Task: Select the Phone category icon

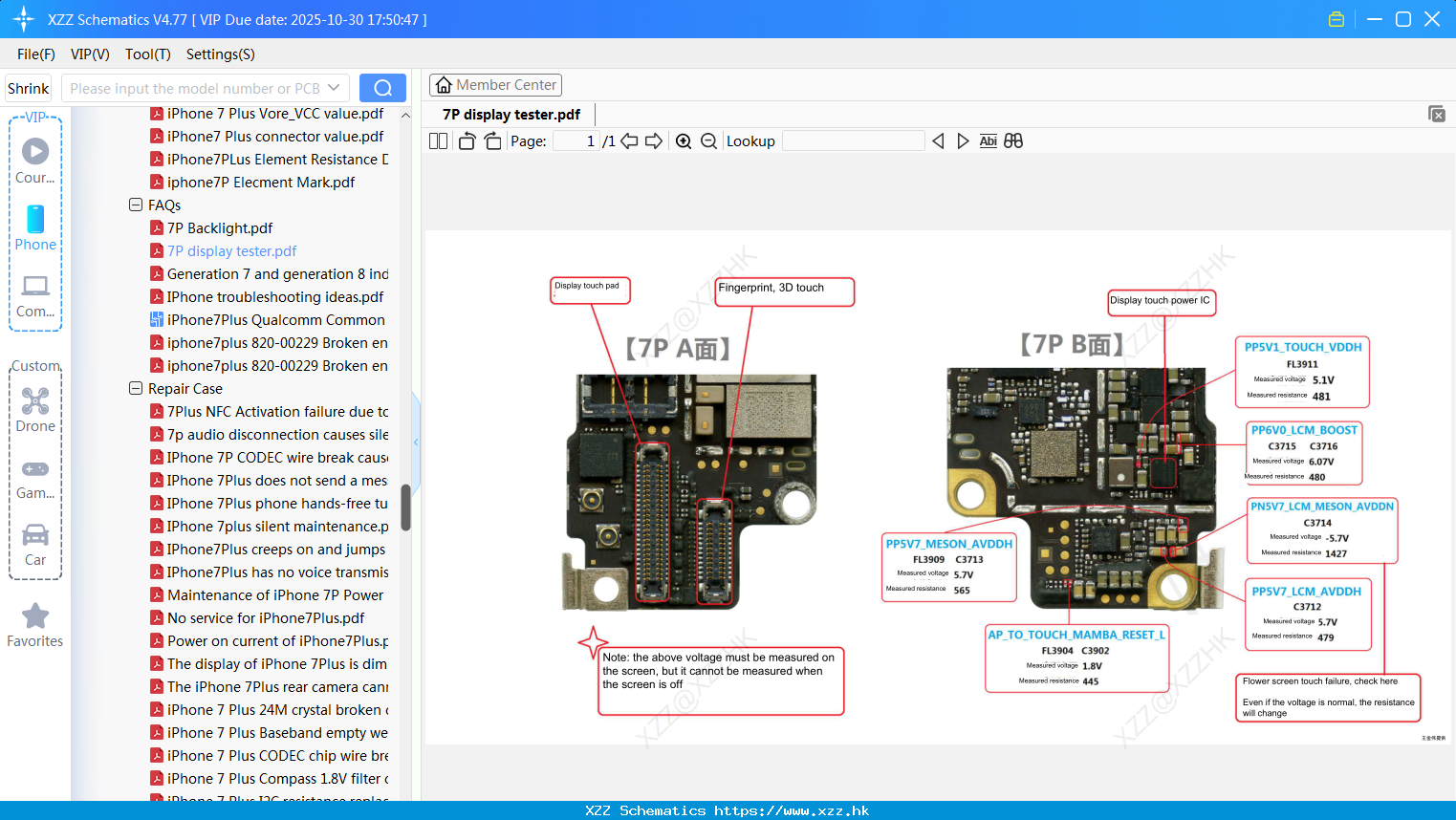Action: point(35,228)
